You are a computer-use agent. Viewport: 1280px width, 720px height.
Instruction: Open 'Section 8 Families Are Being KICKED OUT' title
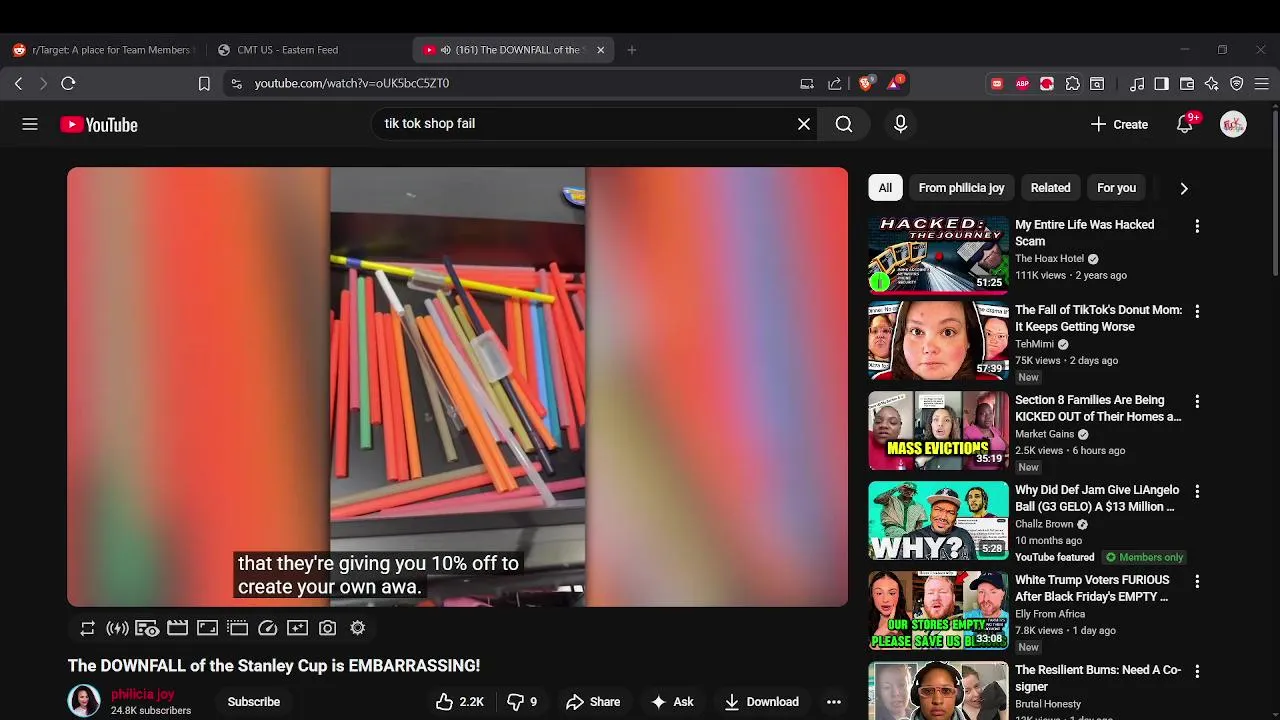tap(1098, 408)
